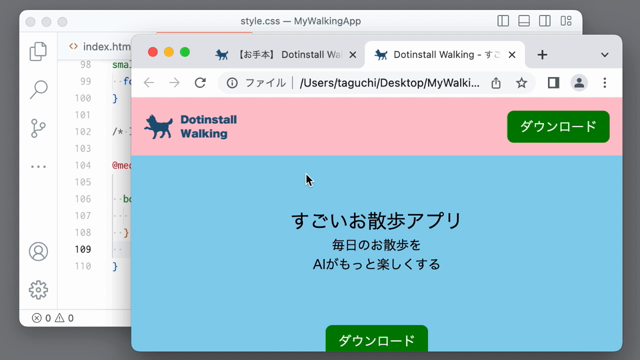
Task: Open errors and warnings in VS Code status bar
Action: click(53, 318)
